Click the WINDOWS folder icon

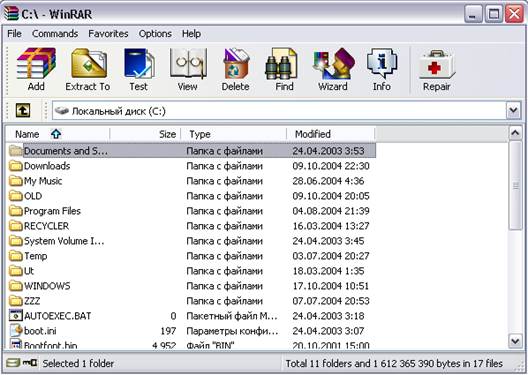[x=15, y=286]
